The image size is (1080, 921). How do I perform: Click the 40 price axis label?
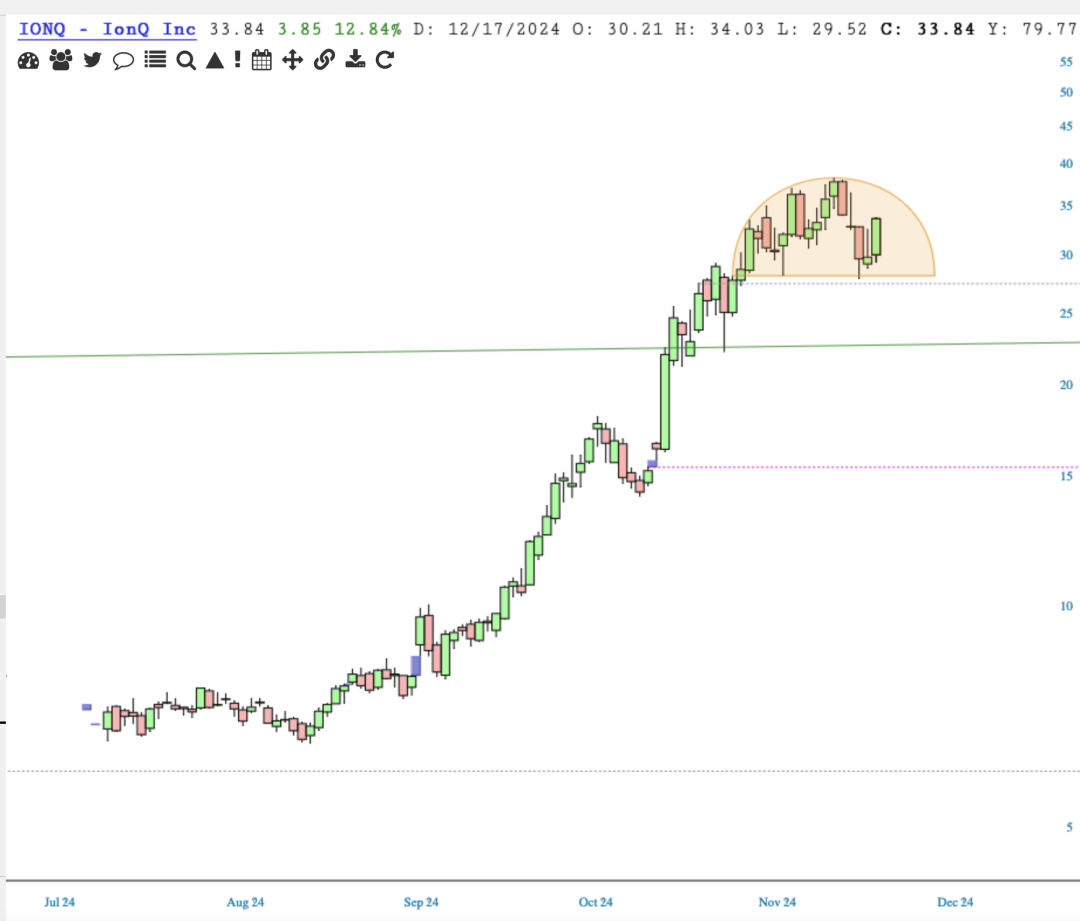pyautogui.click(x=1066, y=163)
